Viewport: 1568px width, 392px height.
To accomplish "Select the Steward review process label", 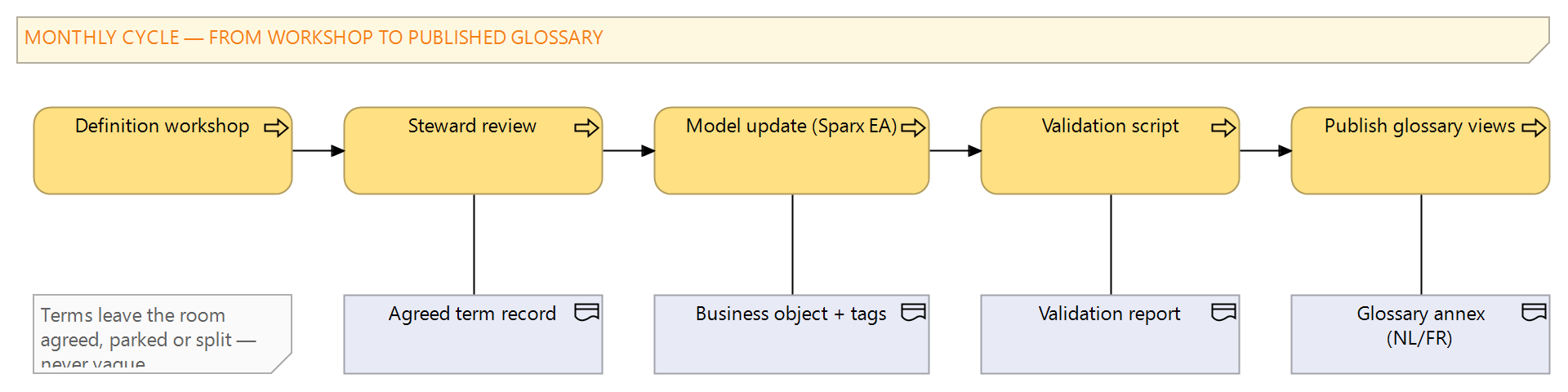I will coord(472,126).
